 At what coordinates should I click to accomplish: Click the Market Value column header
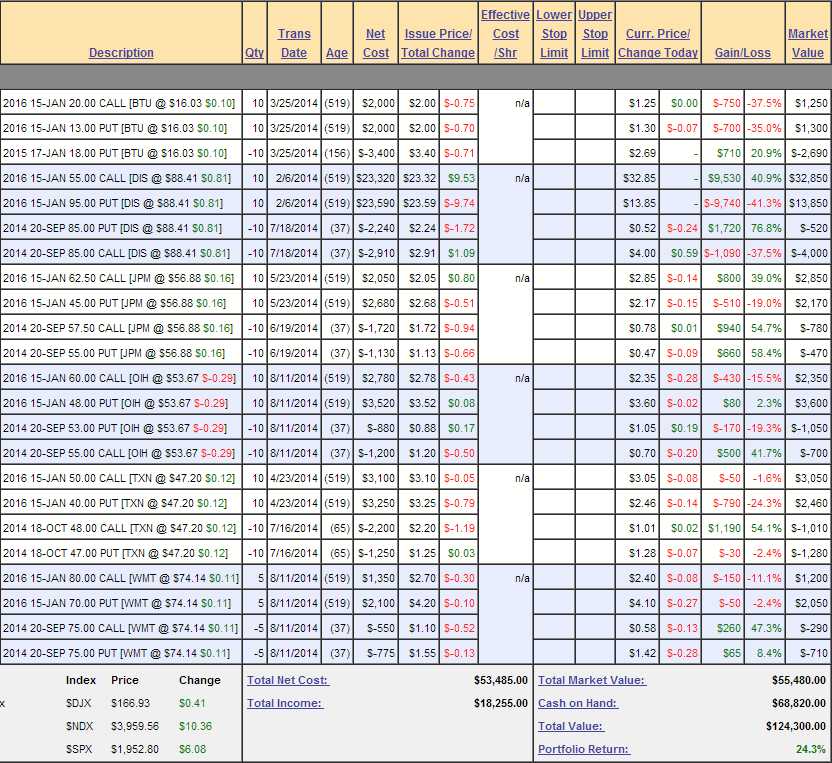click(807, 43)
